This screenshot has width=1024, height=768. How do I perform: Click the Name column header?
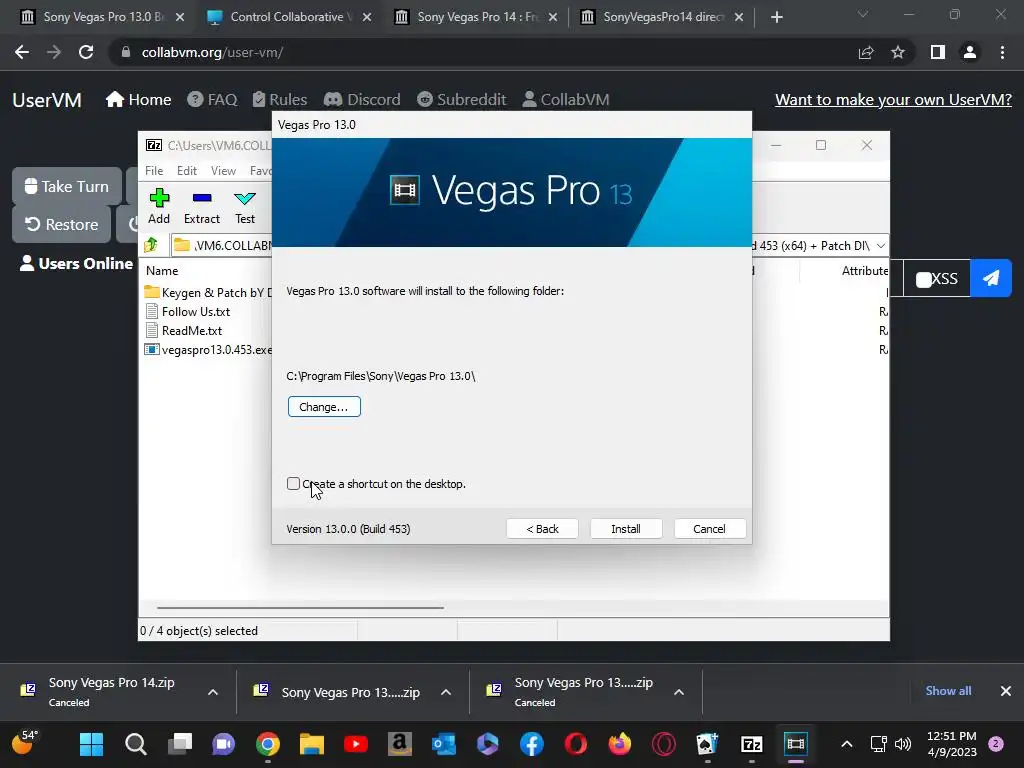point(162,270)
